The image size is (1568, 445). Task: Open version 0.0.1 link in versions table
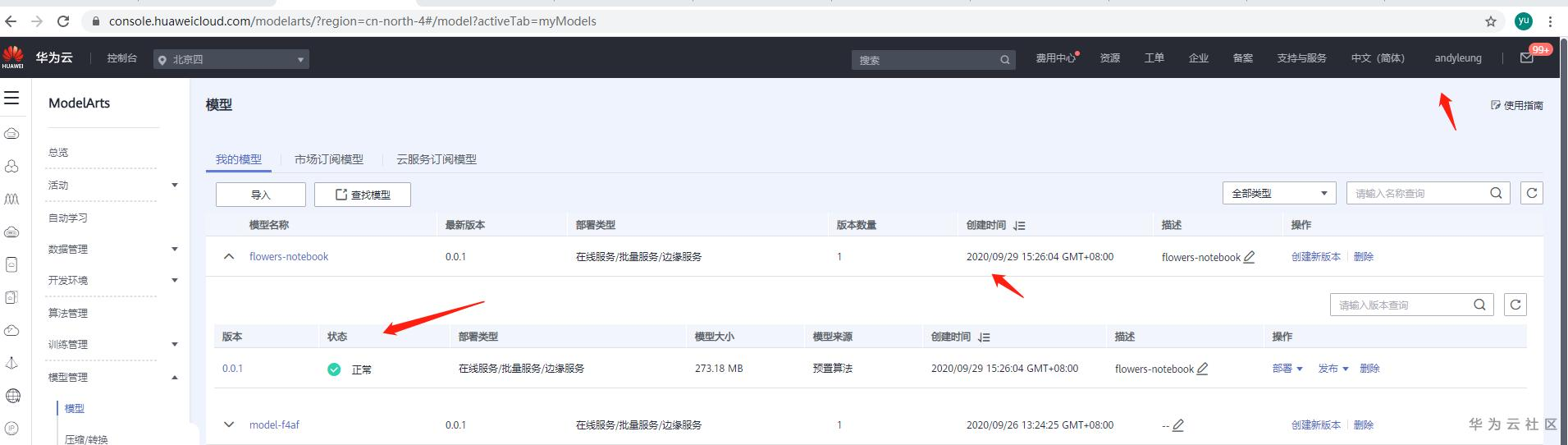tap(232, 369)
